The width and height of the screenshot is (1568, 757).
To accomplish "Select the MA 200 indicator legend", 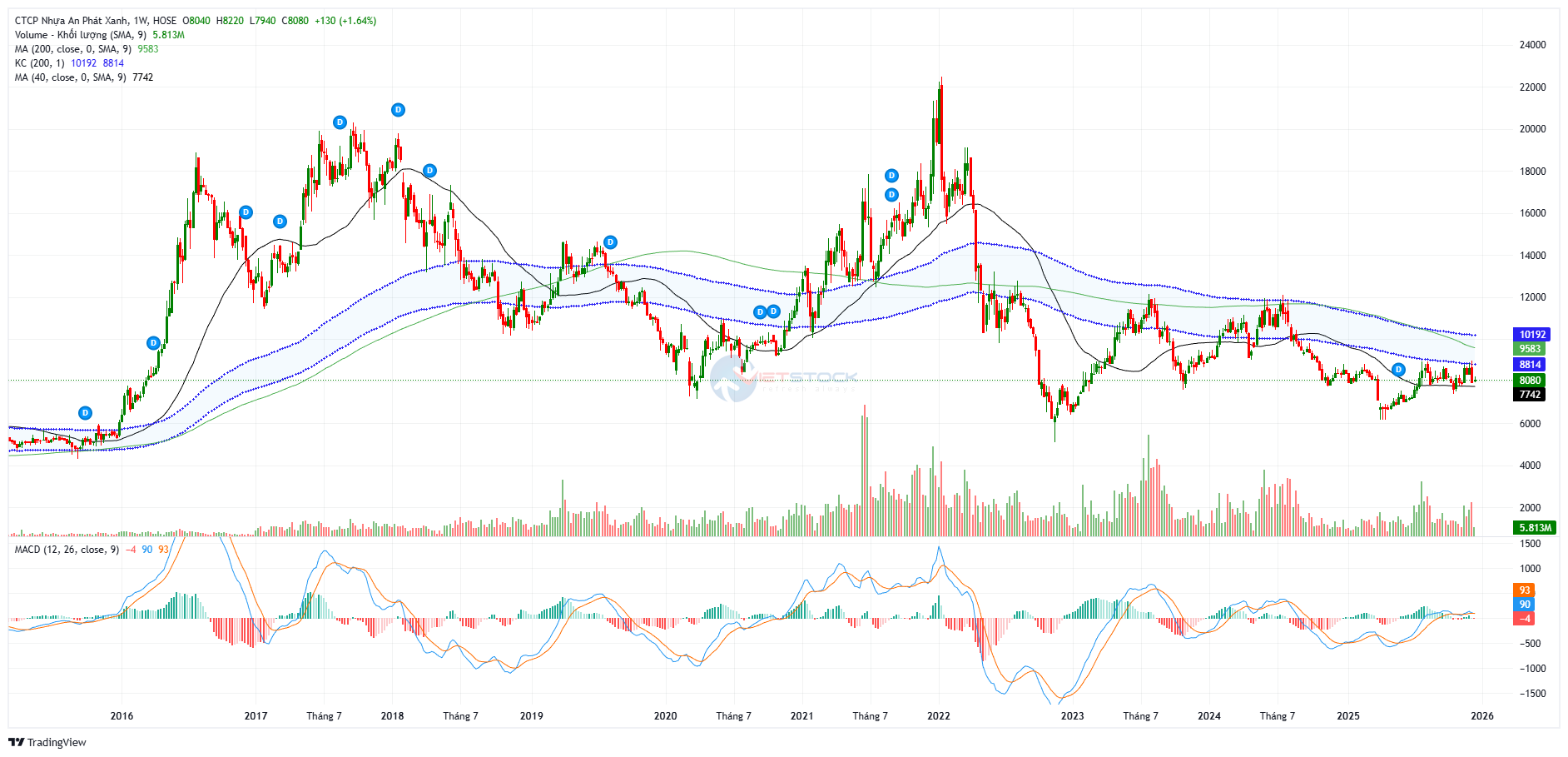I will click(x=71, y=49).
